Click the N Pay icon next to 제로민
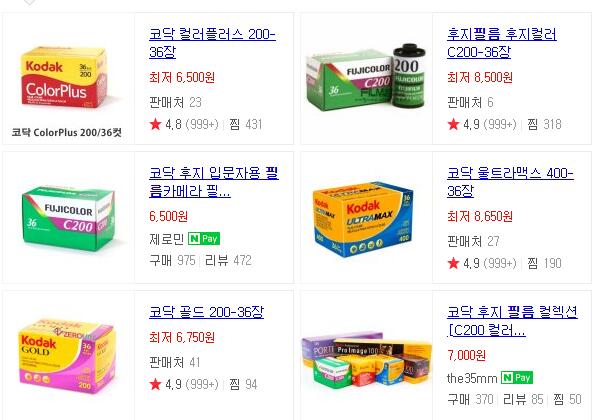Image resolution: width=594 pixels, height=420 pixels. [204, 239]
